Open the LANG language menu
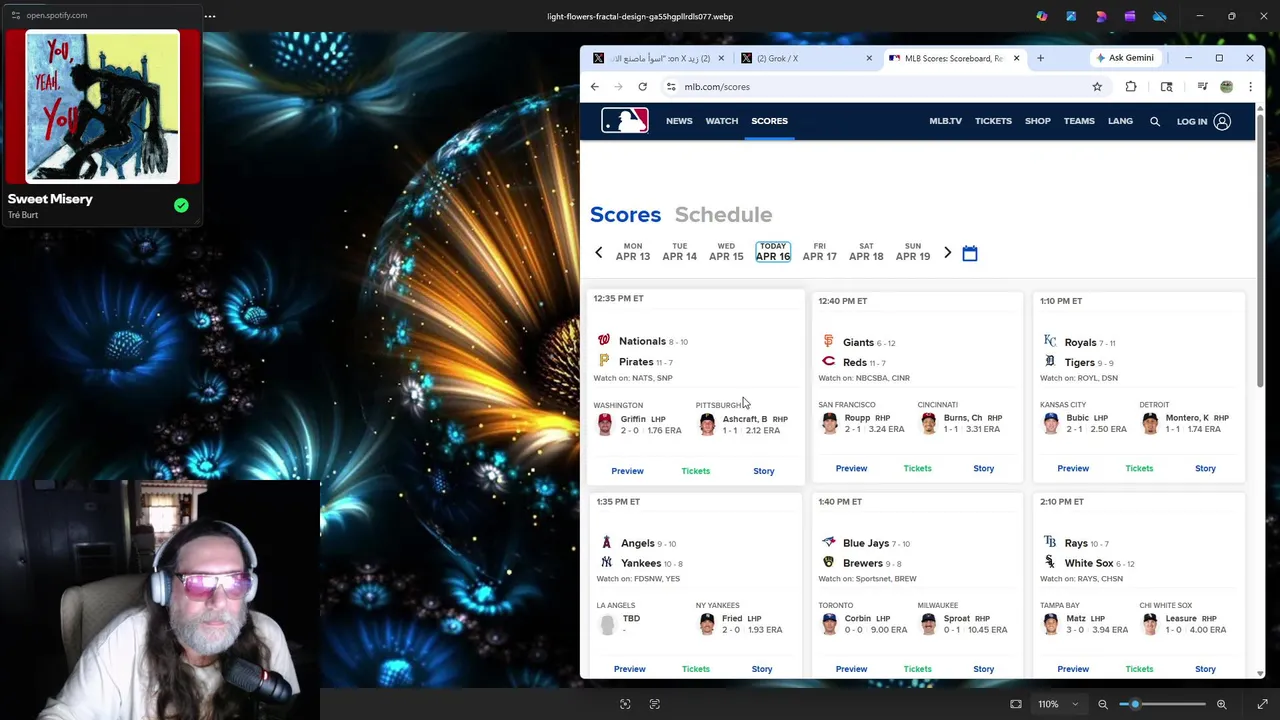The image size is (1280, 720). coord(1120,121)
